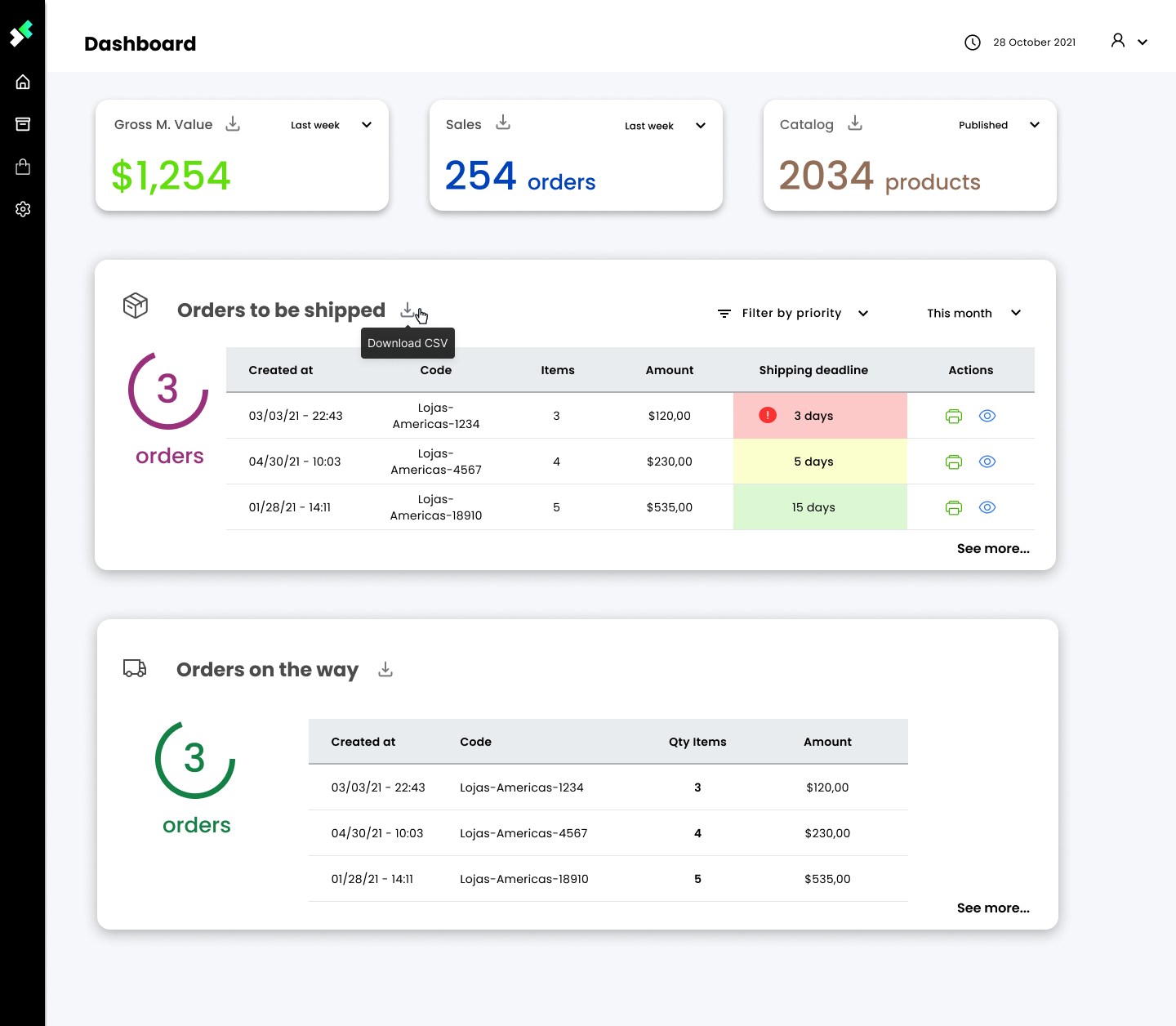
Task: View details of order Lojas-Americas-4567
Action: (x=987, y=462)
